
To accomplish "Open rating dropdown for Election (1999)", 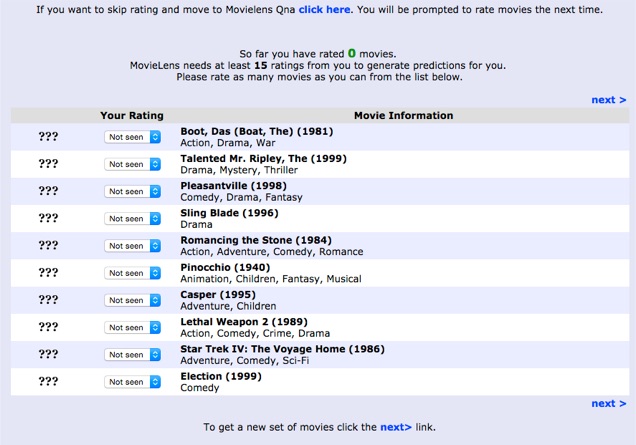I will (133, 382).
